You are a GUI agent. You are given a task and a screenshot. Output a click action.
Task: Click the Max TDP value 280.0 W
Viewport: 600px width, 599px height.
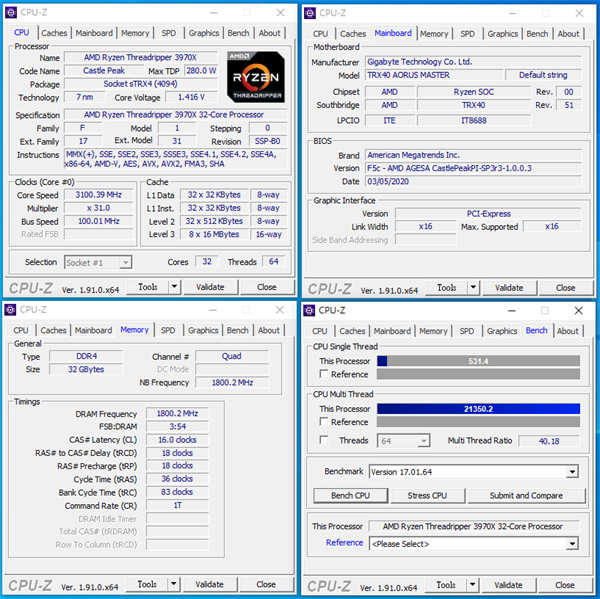(x=201, y=71)
